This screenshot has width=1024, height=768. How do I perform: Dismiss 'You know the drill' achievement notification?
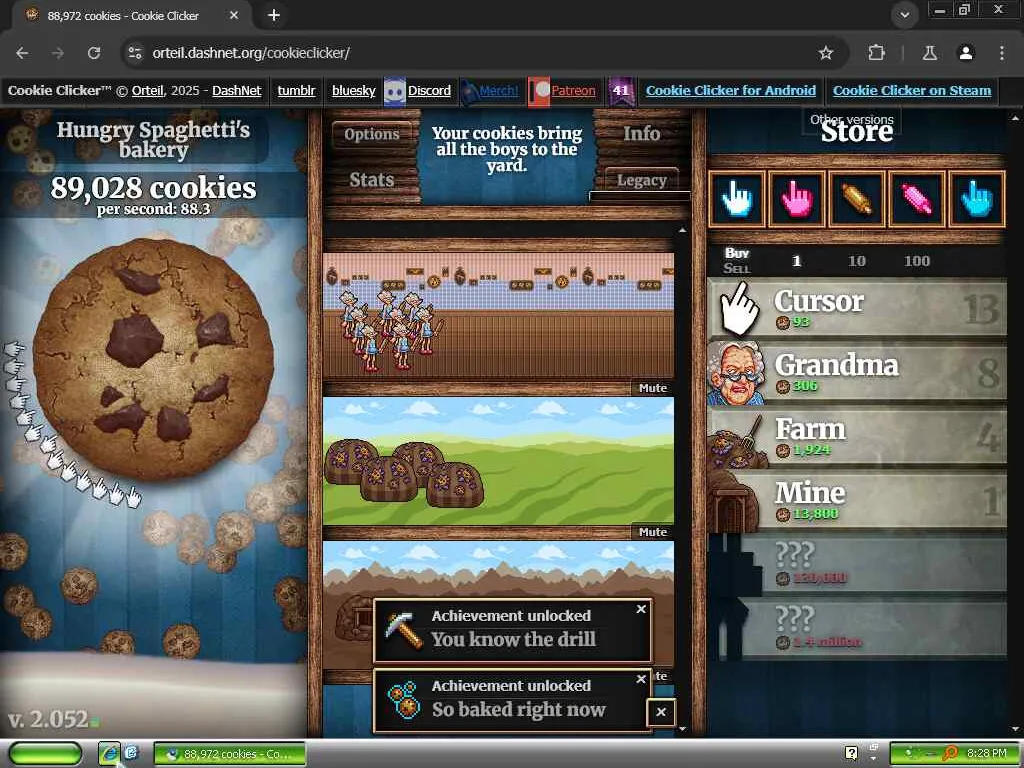tap(641, 609)
